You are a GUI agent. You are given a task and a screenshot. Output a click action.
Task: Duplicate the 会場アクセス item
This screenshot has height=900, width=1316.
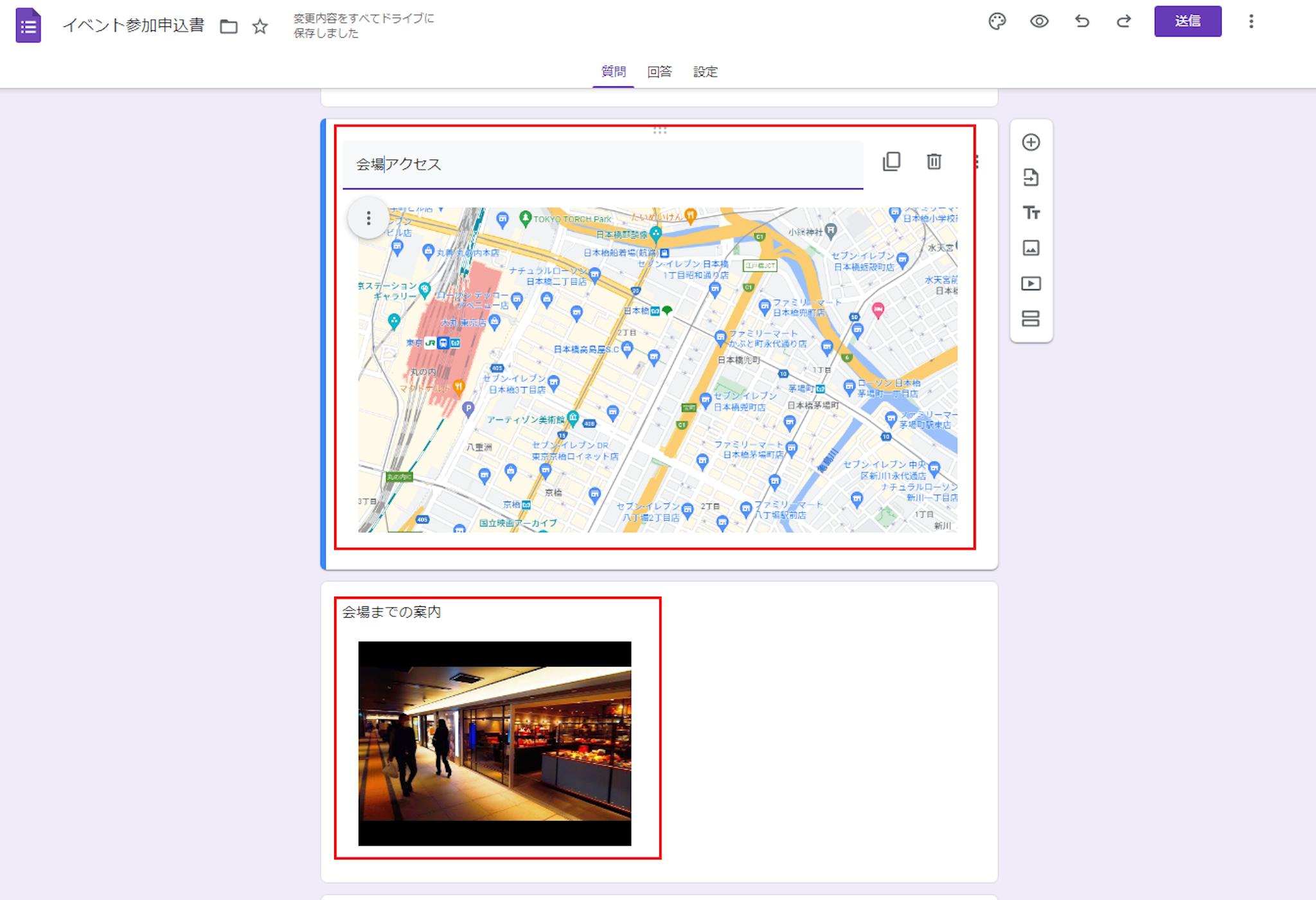pos(891,161)
